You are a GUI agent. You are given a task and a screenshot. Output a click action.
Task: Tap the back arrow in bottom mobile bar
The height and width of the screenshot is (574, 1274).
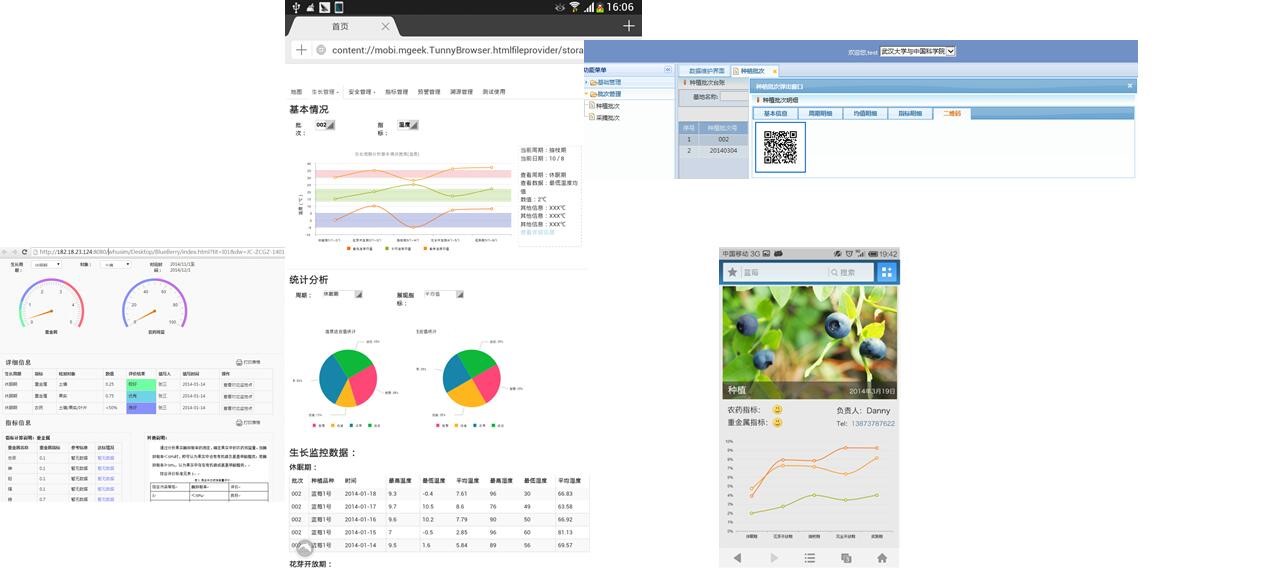[737, 558]
